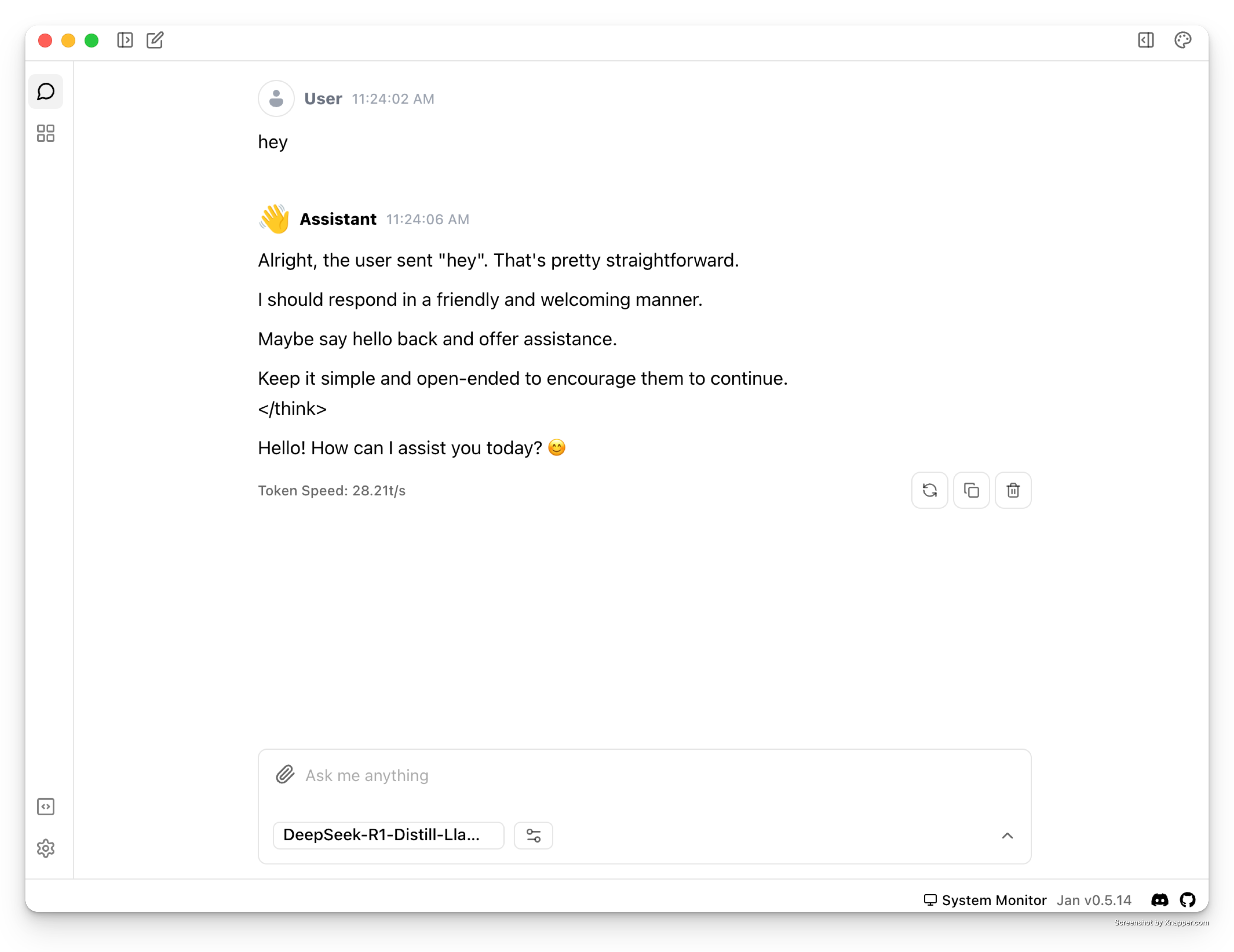Join the Discord community
The height and width of the screenshot is (952, 1234).
pos(1159,900)
